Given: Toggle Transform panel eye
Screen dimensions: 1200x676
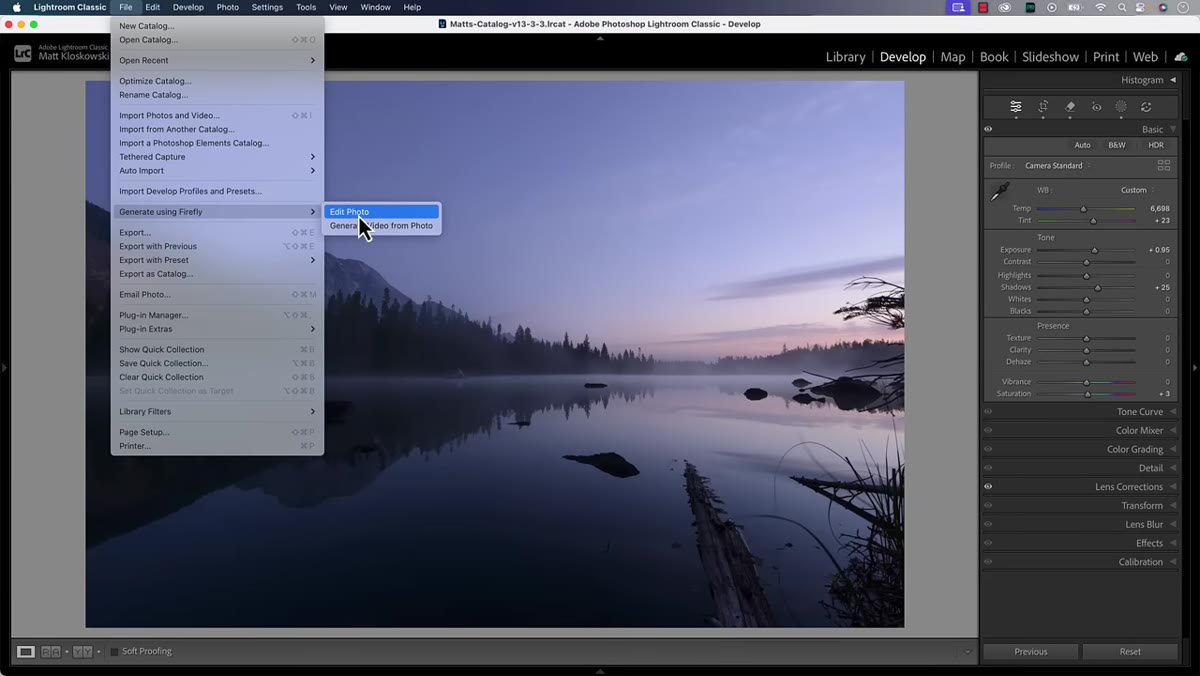Looking at the screenshot, I should point(988,506).
